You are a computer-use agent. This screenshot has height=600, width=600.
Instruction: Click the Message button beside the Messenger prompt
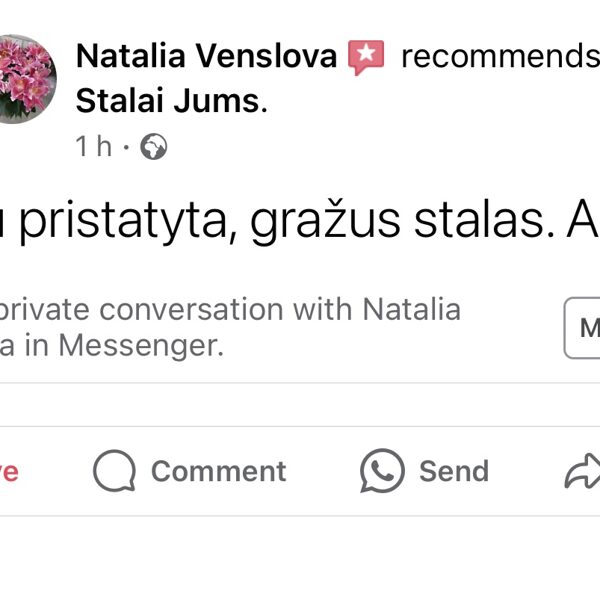(584, 327)
